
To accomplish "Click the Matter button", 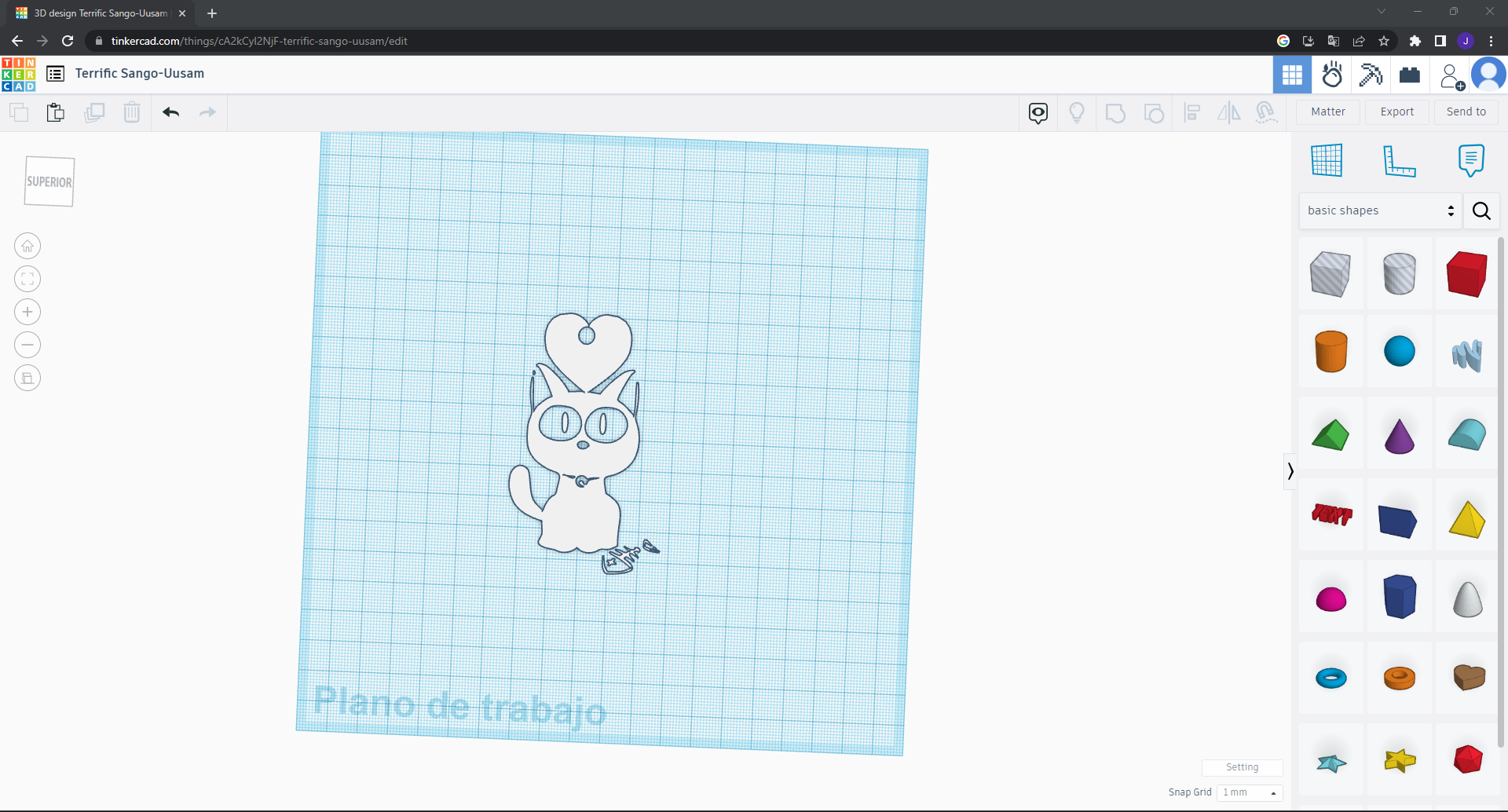I will 1328,112.
